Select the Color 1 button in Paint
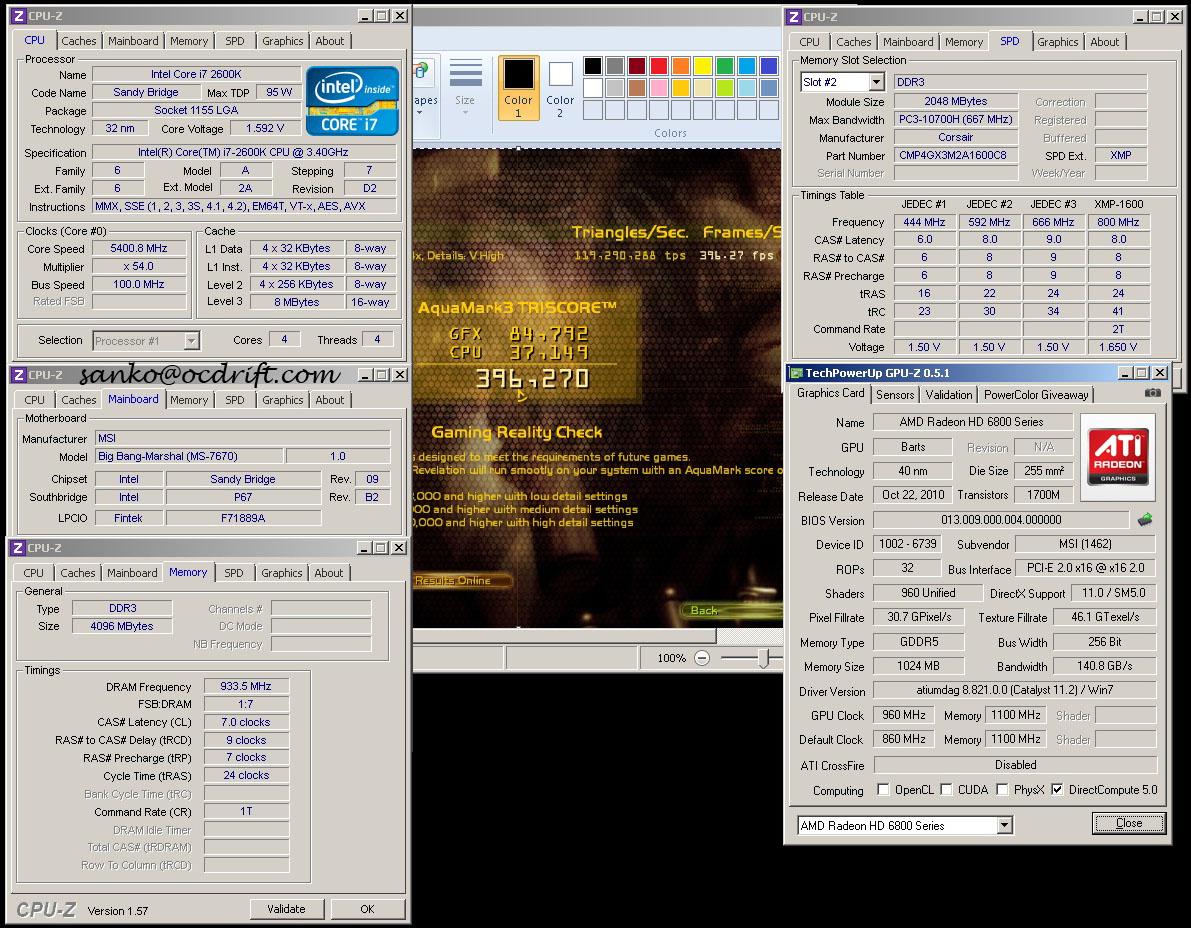 [518, 88]
